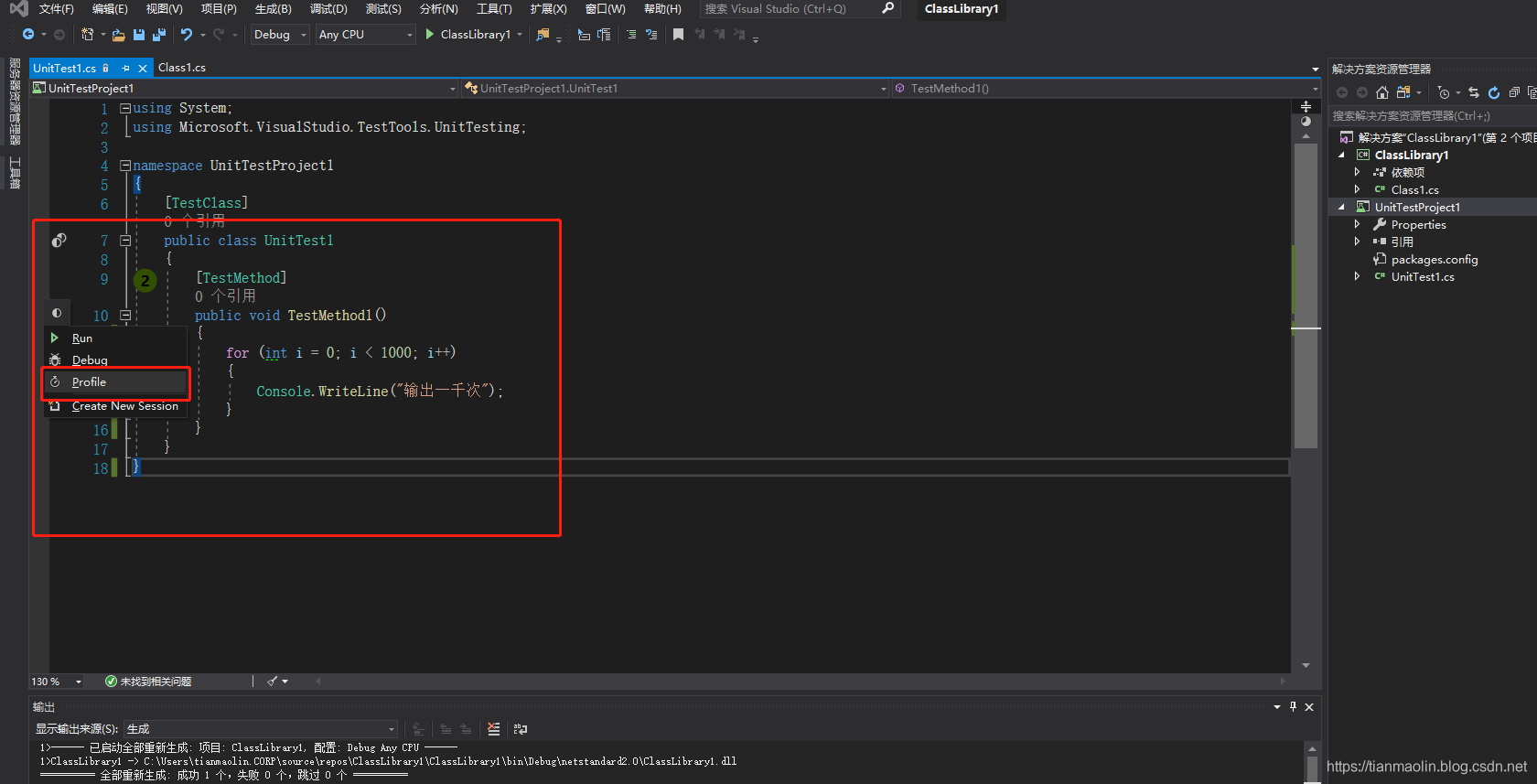This screenshot has height=784, width=1537.
Task: Click the Pending Changes Filter clock icon
Action: (1444, 92)
